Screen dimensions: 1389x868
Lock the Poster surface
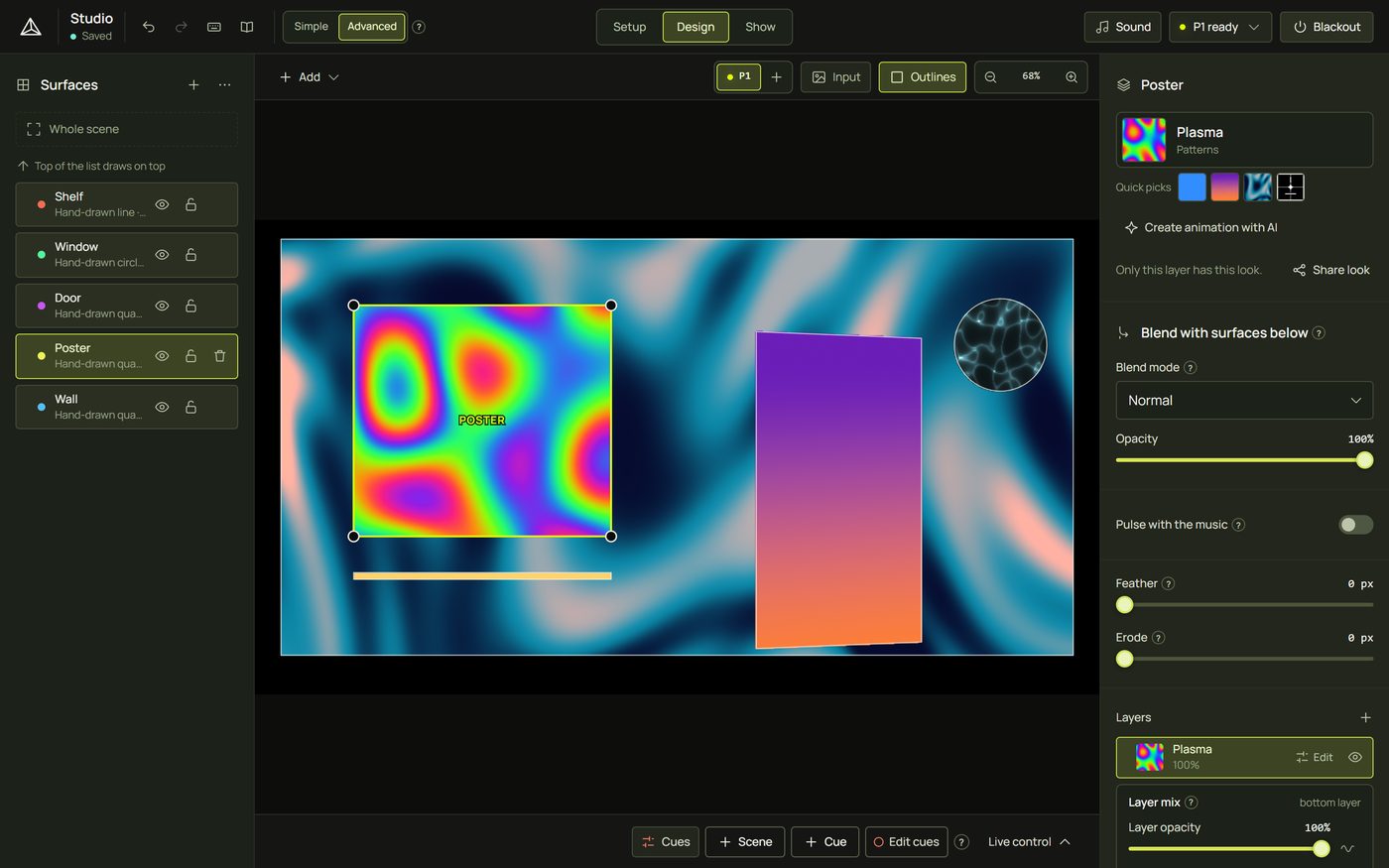(190, 356)
